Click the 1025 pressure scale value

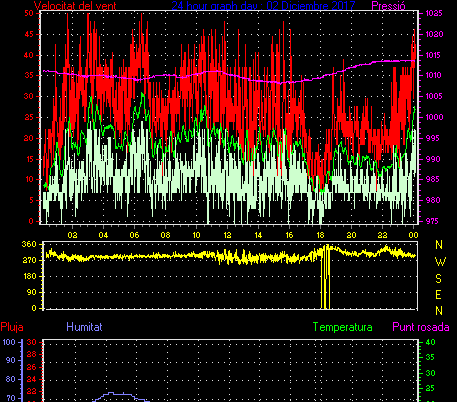tap(434, 13)
